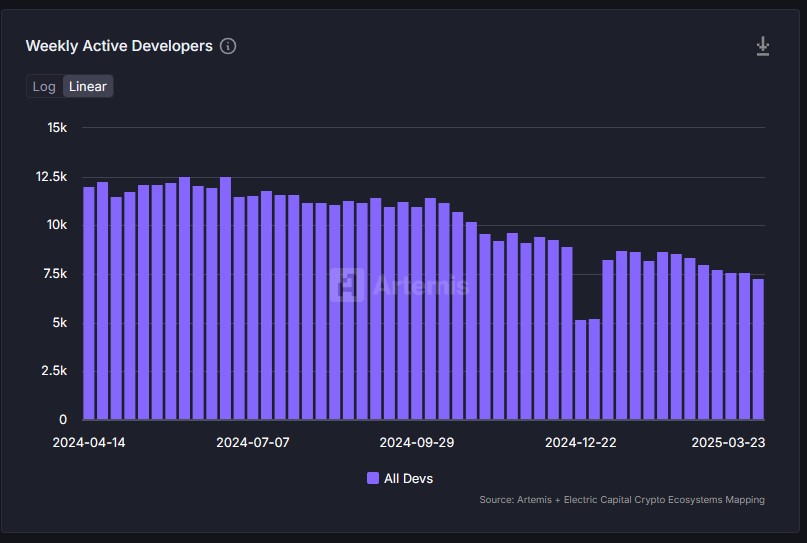807x543 pixels.
Task: Toggle the All Devs legend series
Action: pos(408,478)
